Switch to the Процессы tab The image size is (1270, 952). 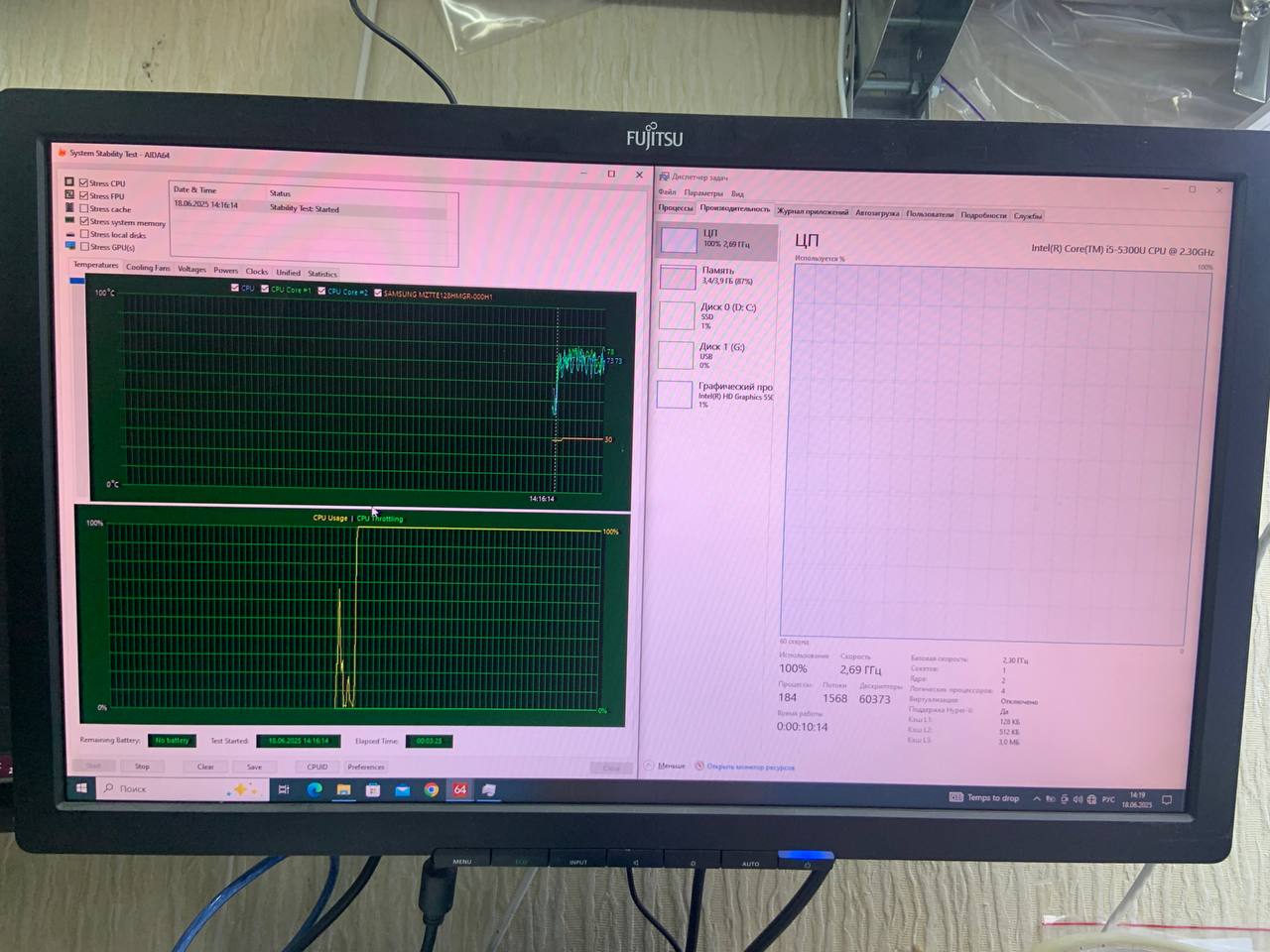[676, 208]
